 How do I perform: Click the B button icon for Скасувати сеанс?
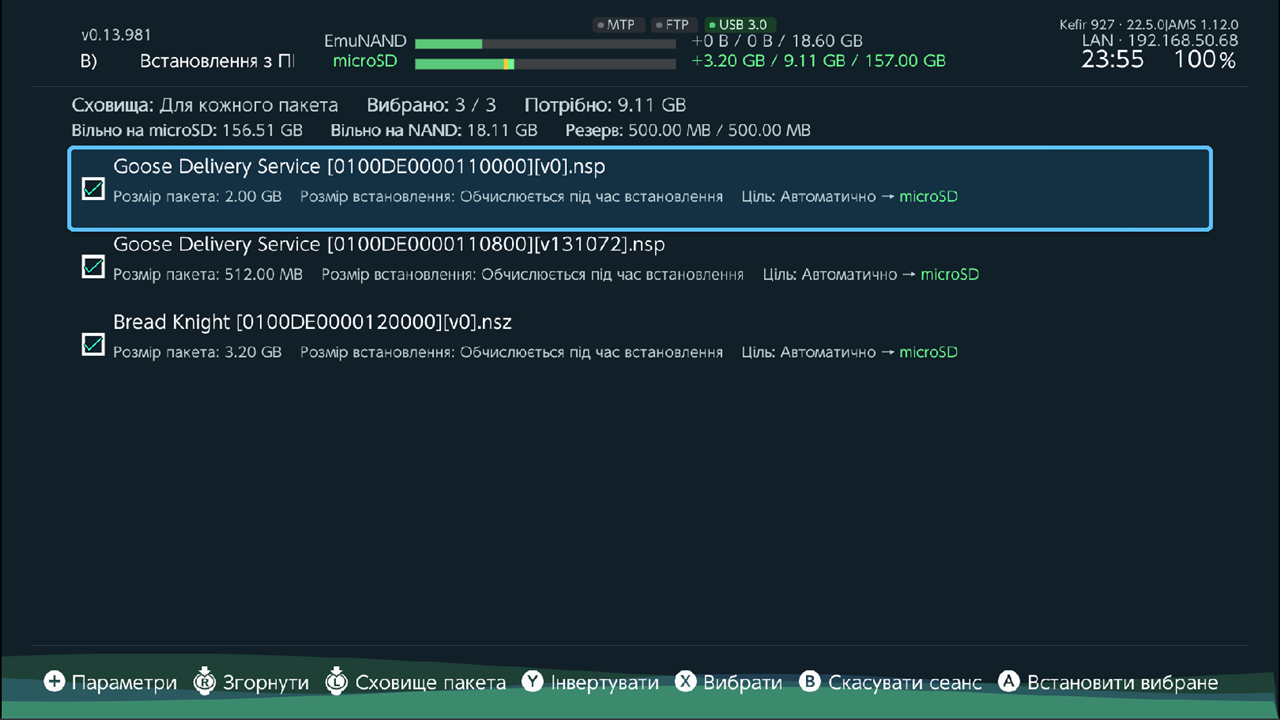pyautogui.click(x=810, y=682)
